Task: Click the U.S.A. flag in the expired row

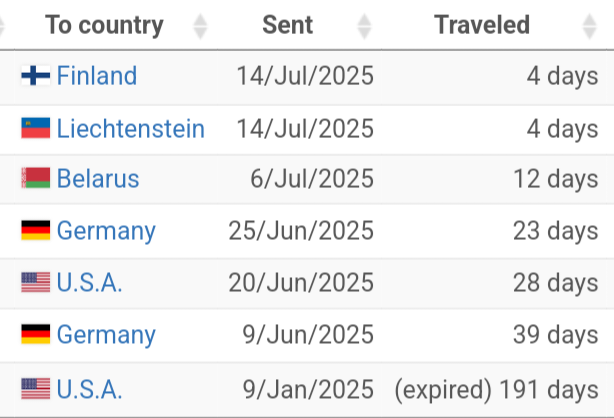Action: (36, 389)
